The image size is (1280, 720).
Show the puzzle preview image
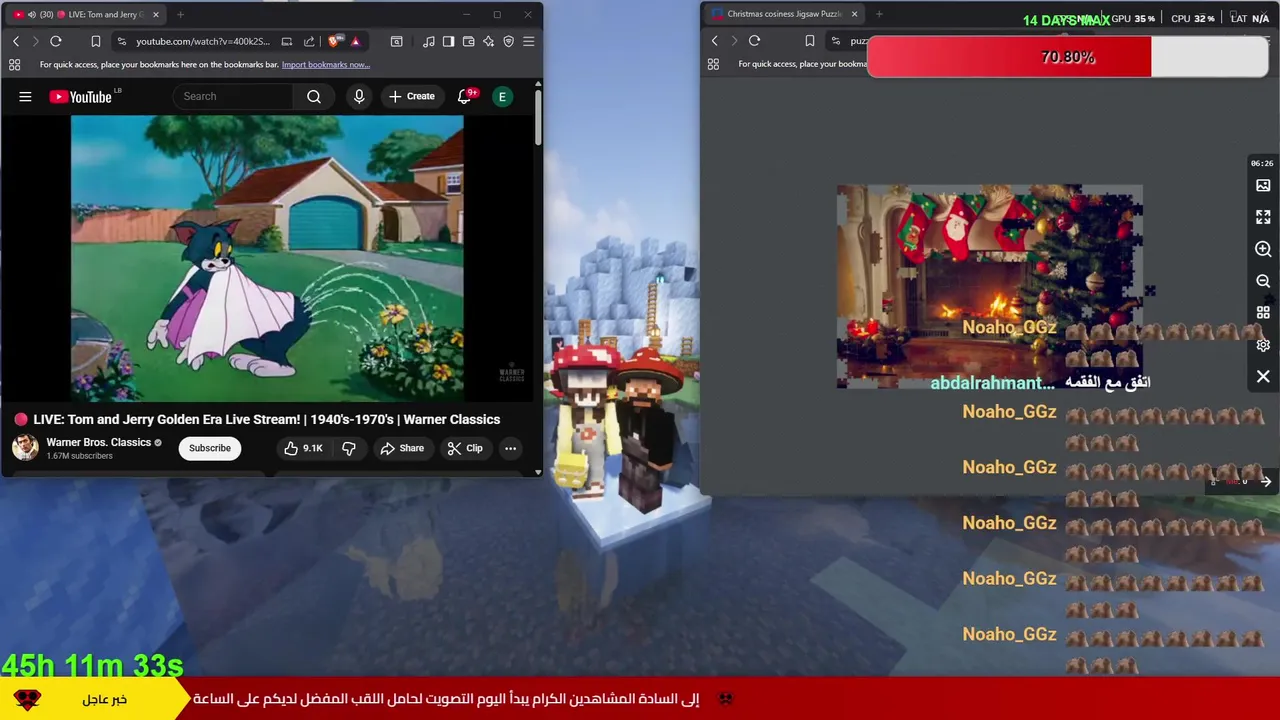[1263, 185]
